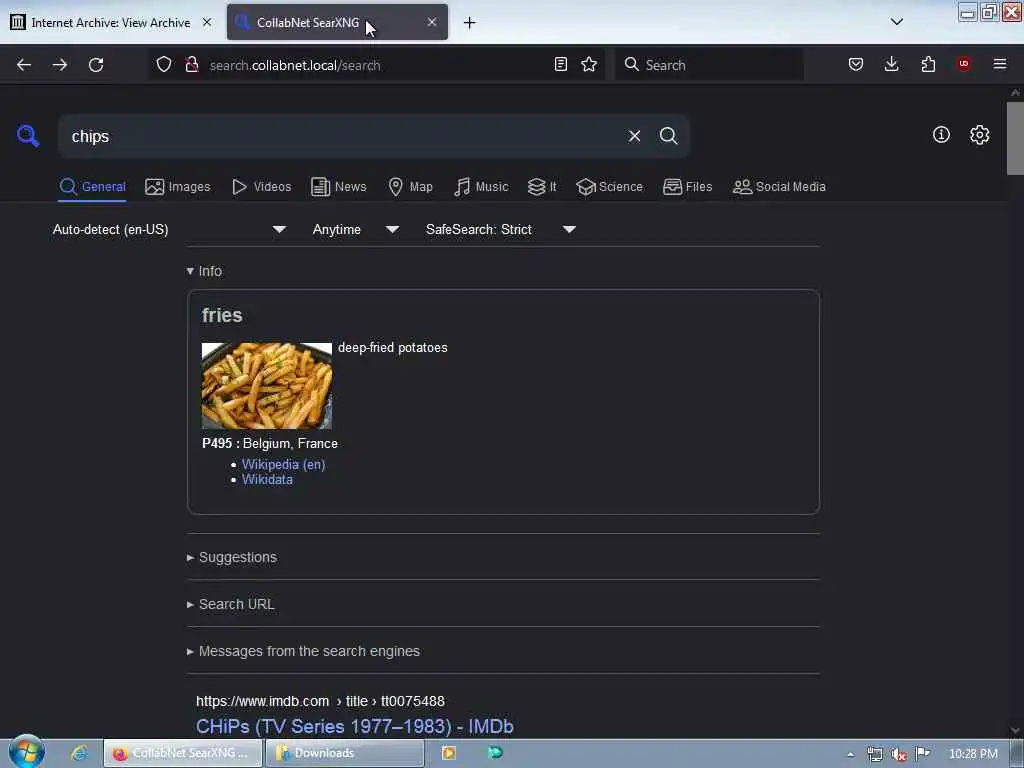Switch to Videos category
The height and width of the screenshot is (768, 1024).
tap(261, 187)
